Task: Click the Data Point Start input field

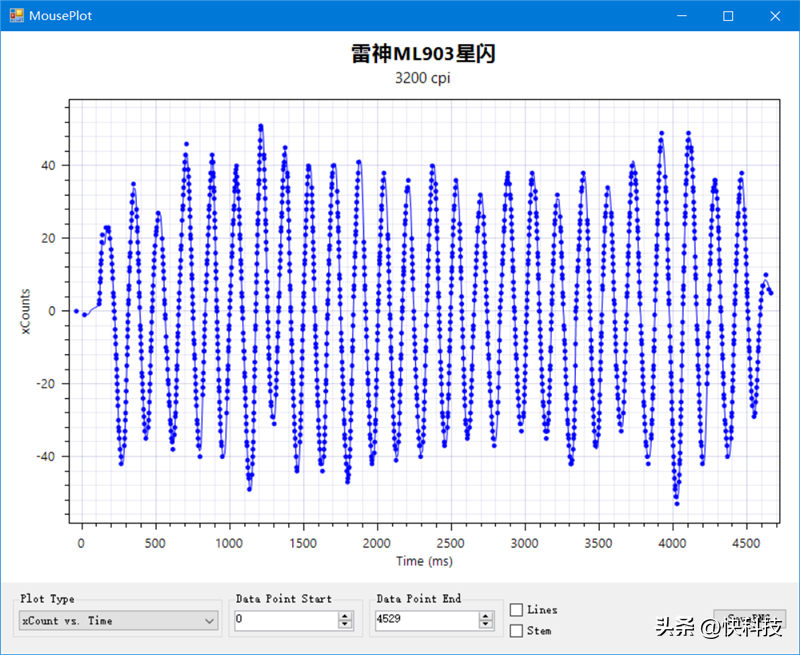Action: tap(286, 620)
